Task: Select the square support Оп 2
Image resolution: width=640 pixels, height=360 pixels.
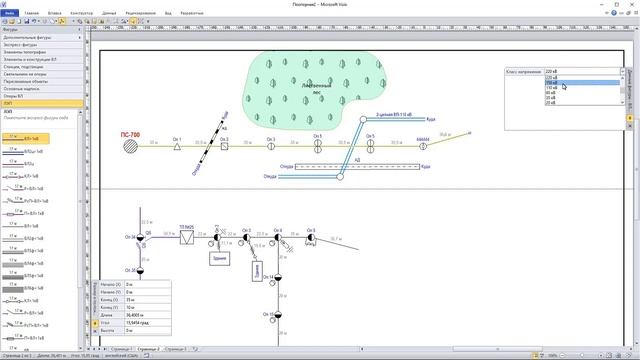Action: 224,146
